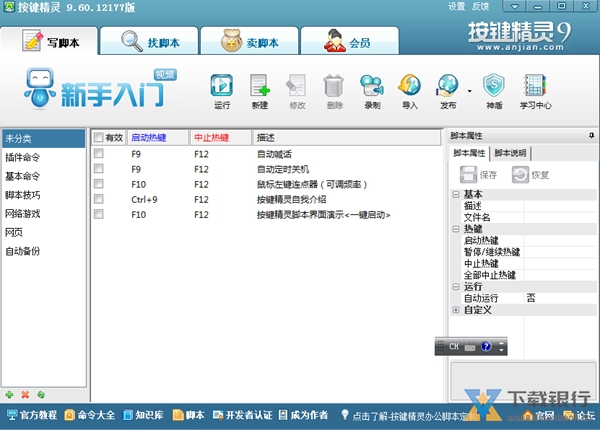Click the IME help question mark icon
The height and width of the screenshot is (430, 600).
(x=486, y=346)
